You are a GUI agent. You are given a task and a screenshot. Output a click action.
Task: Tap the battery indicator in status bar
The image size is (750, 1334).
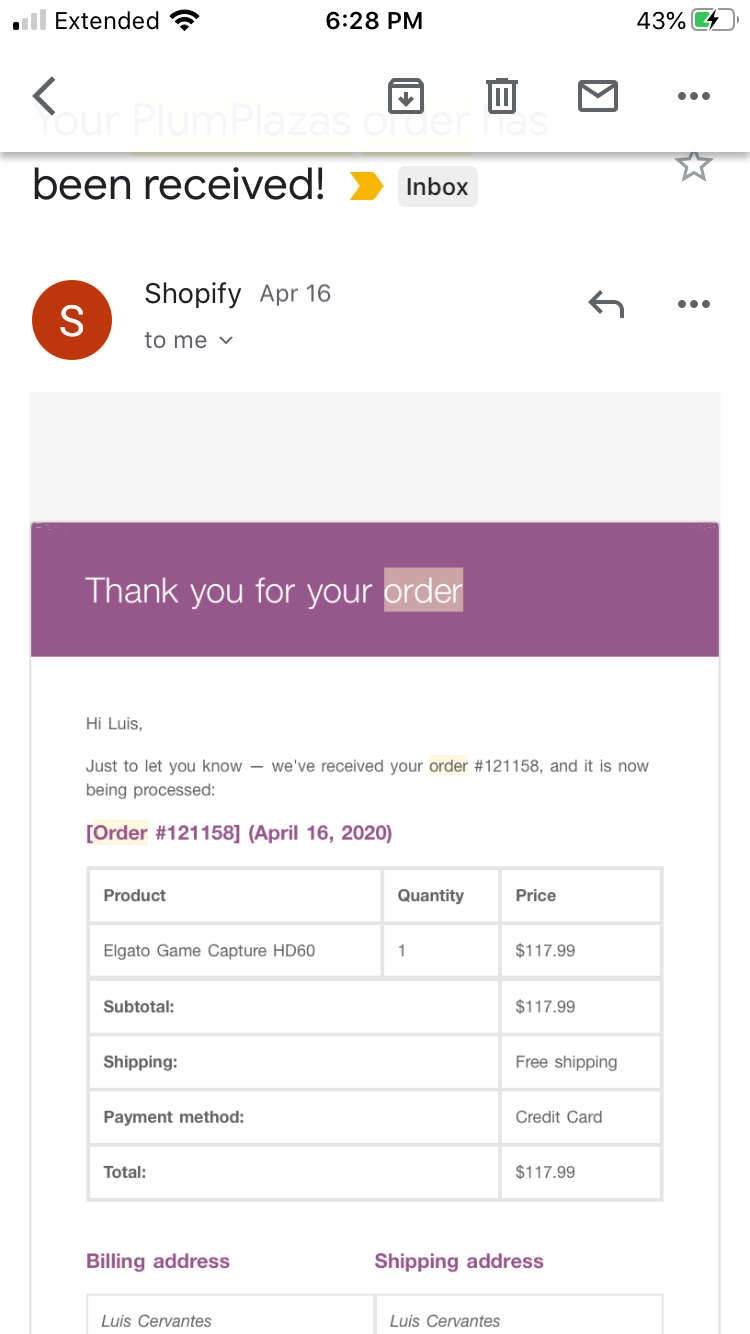click(x=714, y=20)
